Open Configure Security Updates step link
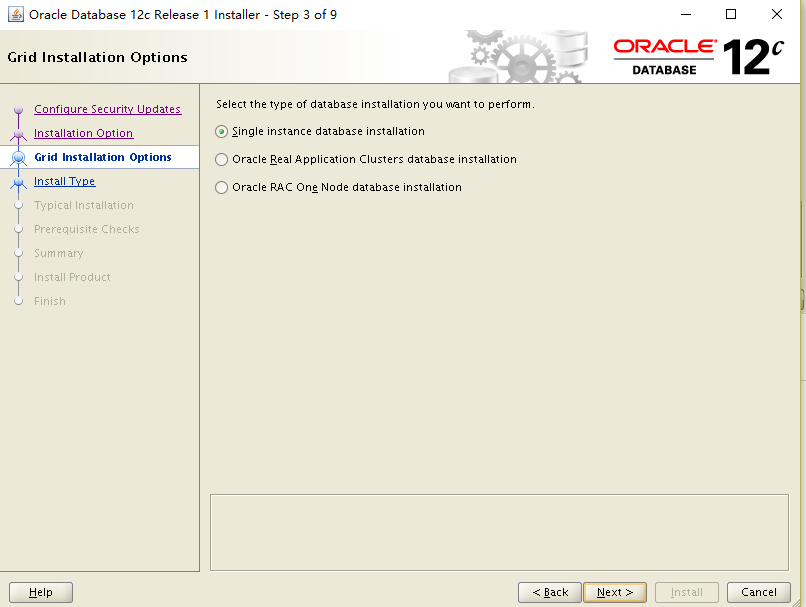The height and width of the screenshot is (607, 806). click(x=107, y=109)
